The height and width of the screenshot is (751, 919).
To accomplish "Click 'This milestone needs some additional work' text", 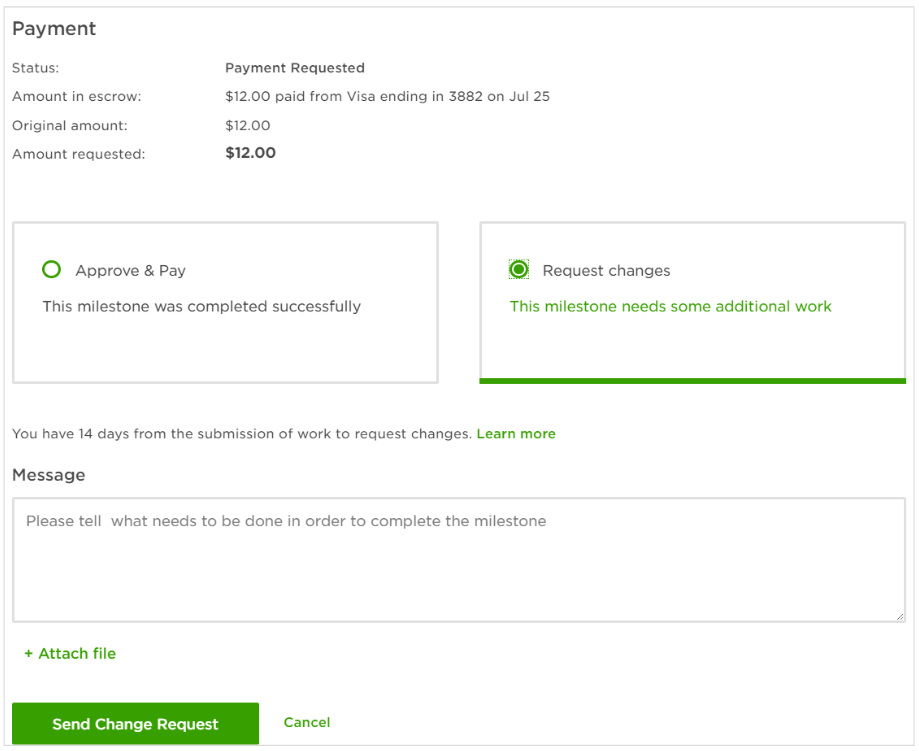I will click(670, 307).
